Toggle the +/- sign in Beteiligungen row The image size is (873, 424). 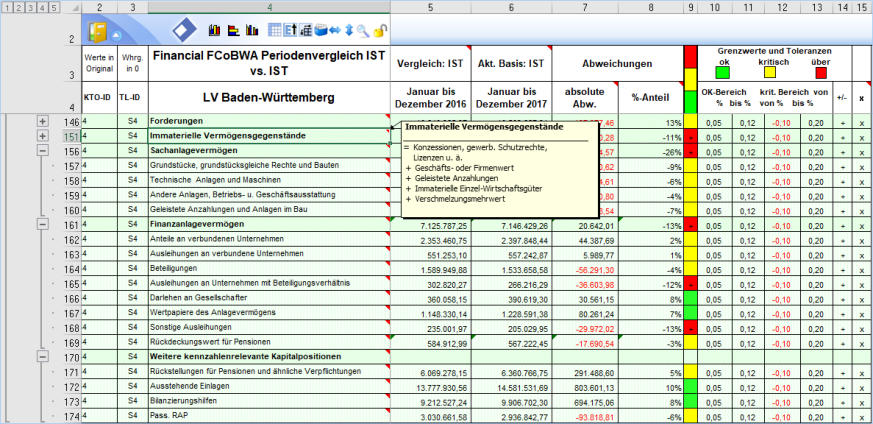pyautogui.click(x=842, y=269)
